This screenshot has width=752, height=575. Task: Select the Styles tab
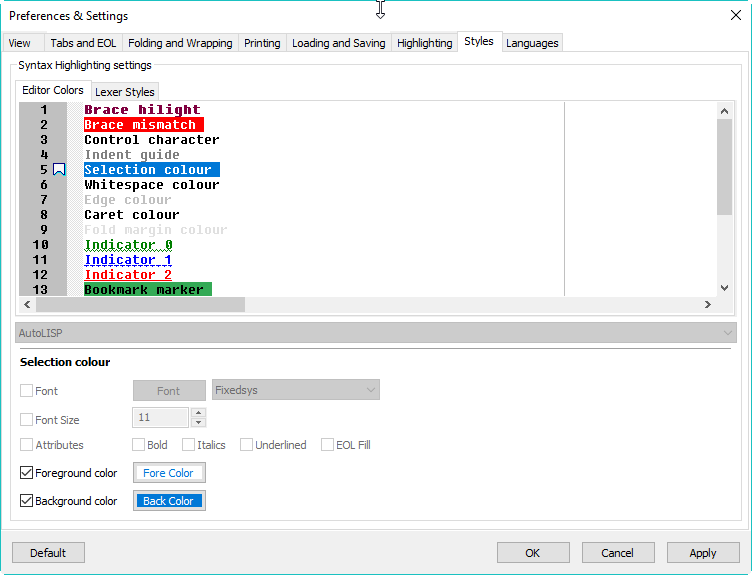479,42
